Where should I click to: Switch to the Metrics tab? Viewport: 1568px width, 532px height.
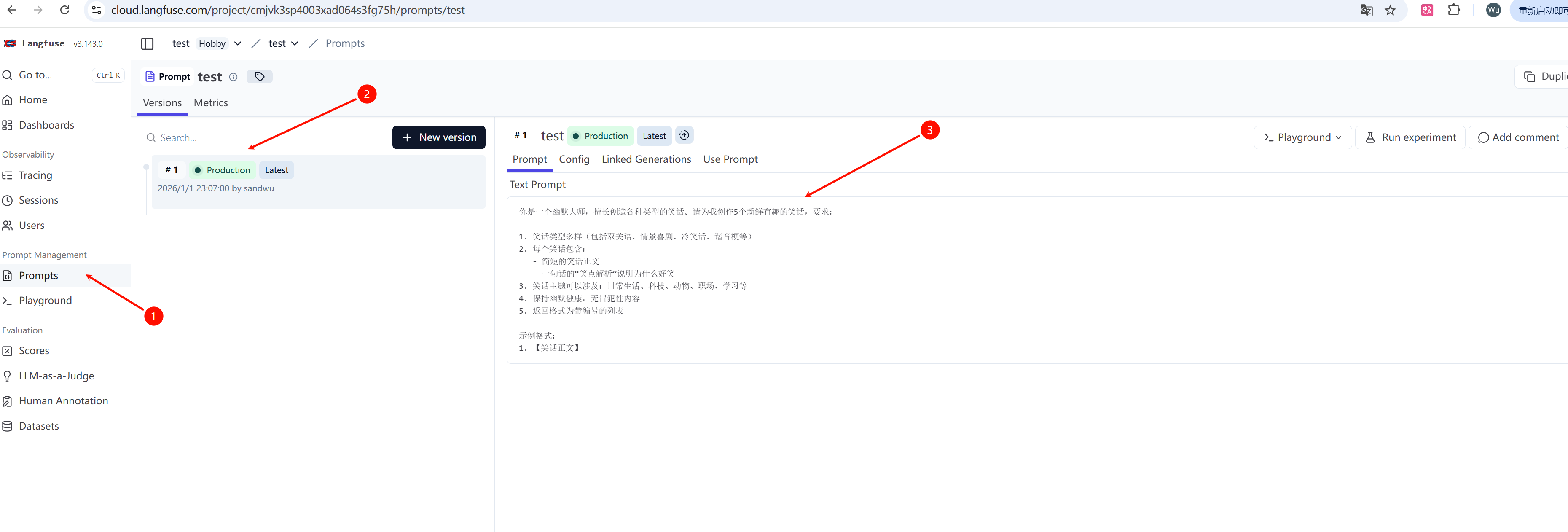pos(211,103)
